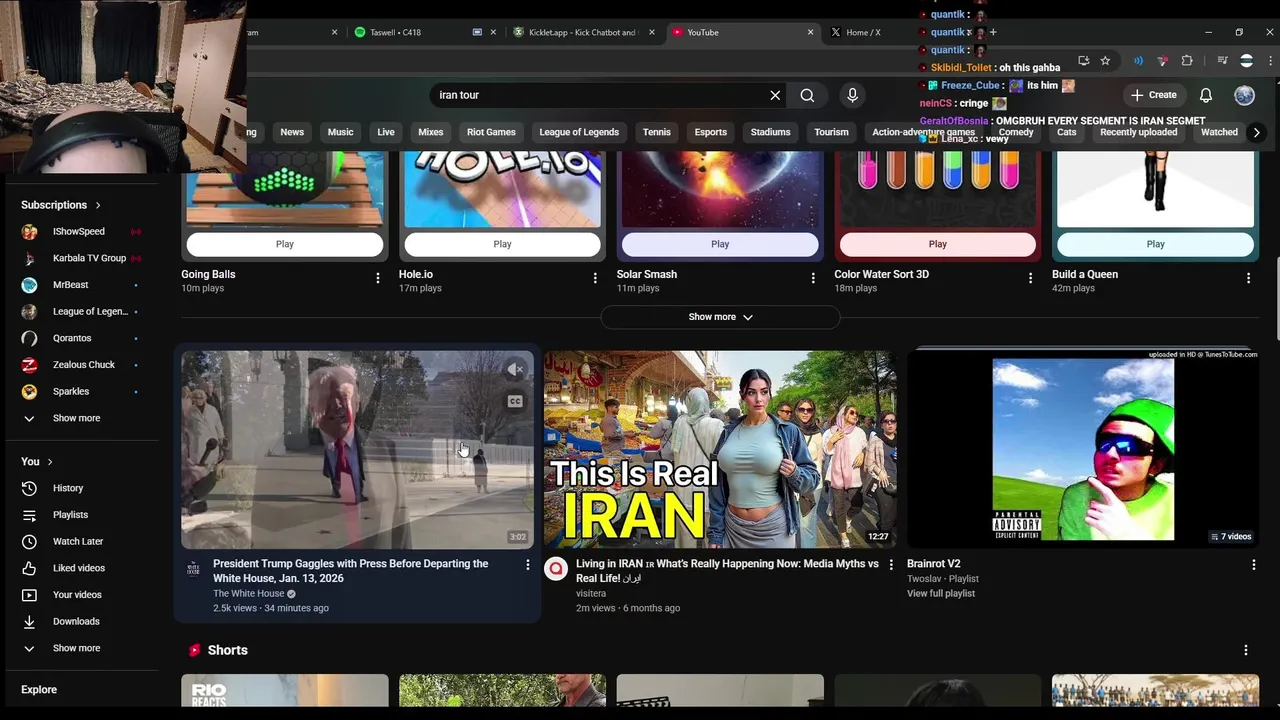Switch to the Kicklet.app browser tab
1280x720 pixels.
click(580, 32)
